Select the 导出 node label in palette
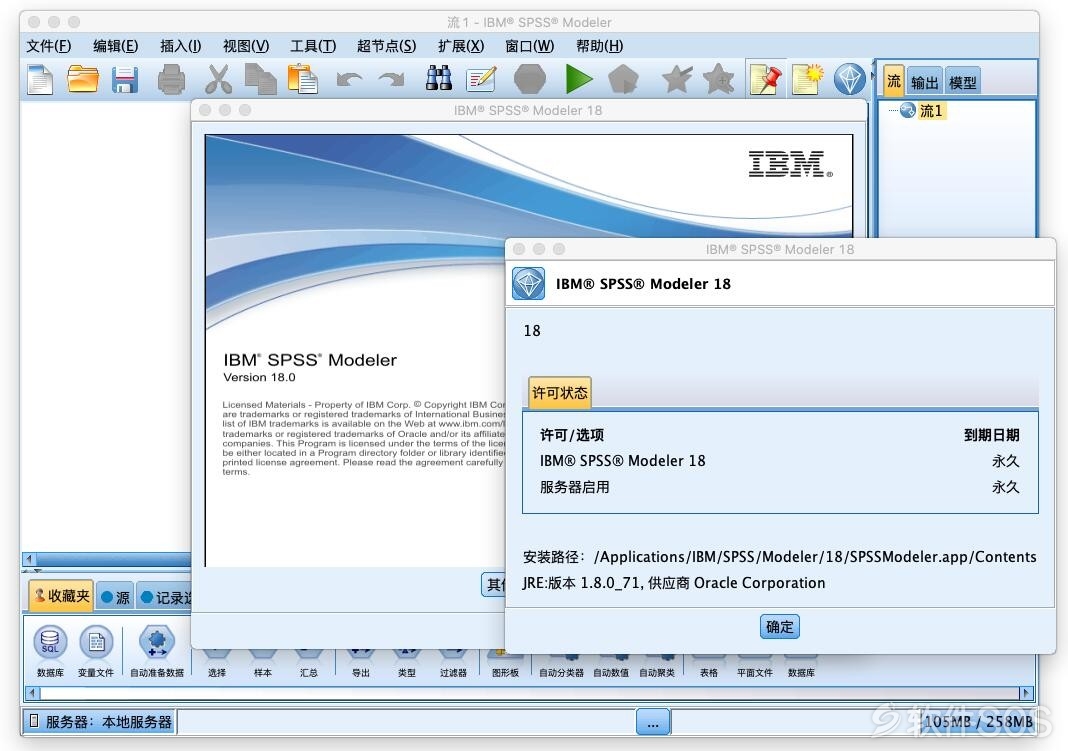The image size is (1068, 751). click(360, 673)
